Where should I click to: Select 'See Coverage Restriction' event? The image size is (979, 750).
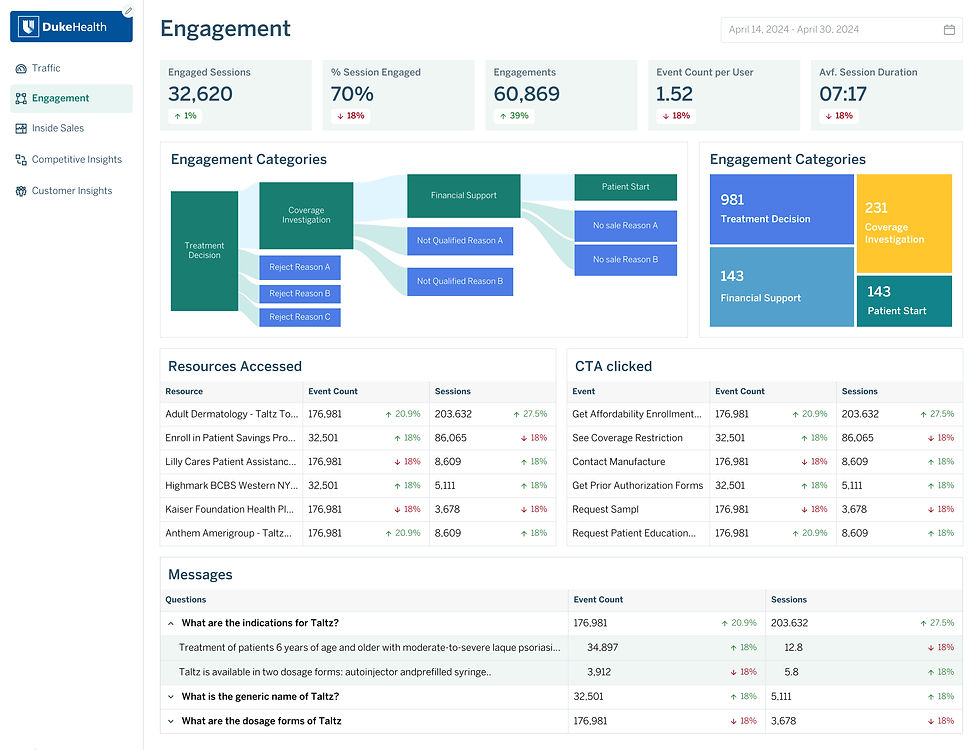click(x=765, y=438)
